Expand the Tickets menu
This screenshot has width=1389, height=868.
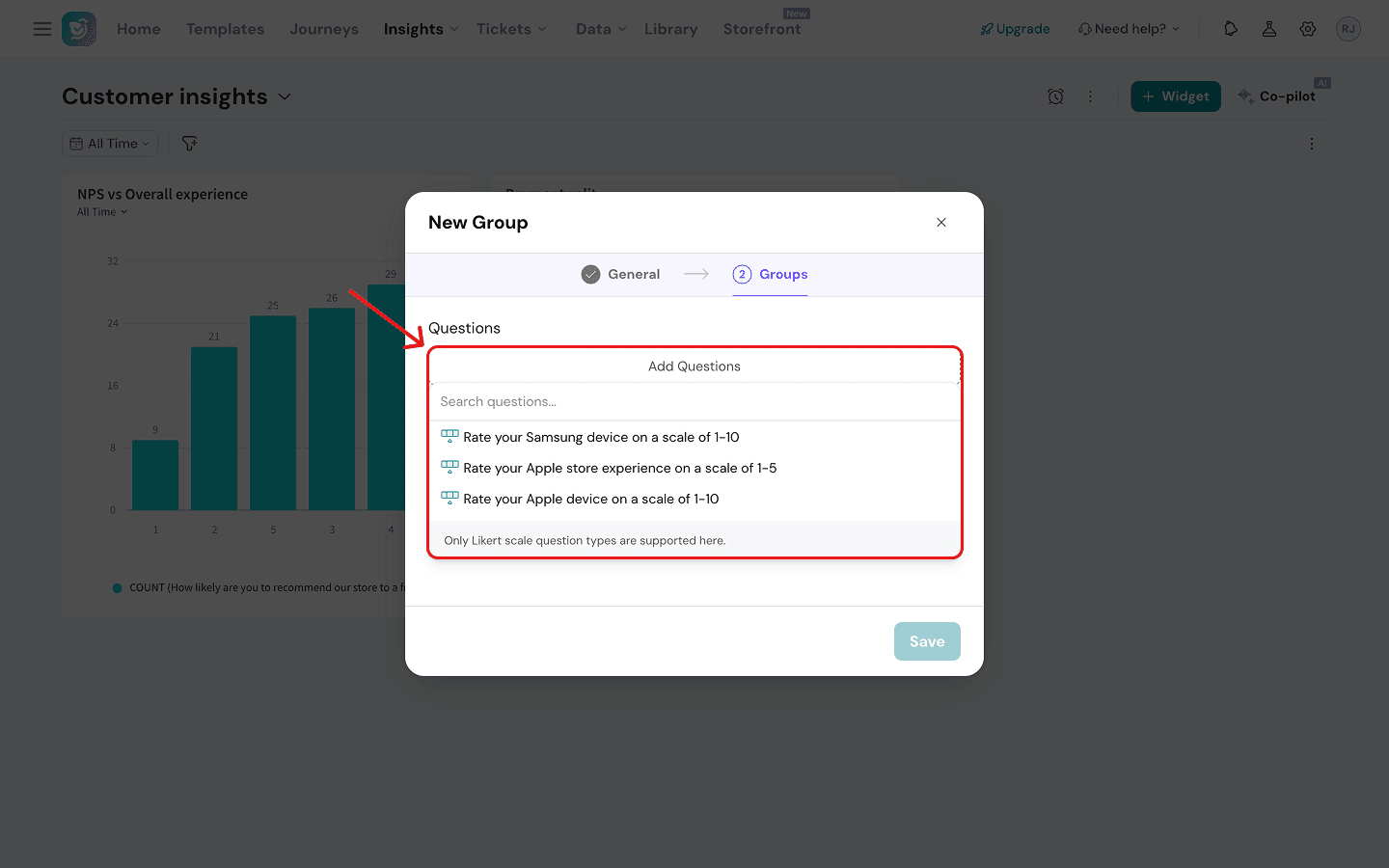[x=511, y=29]
